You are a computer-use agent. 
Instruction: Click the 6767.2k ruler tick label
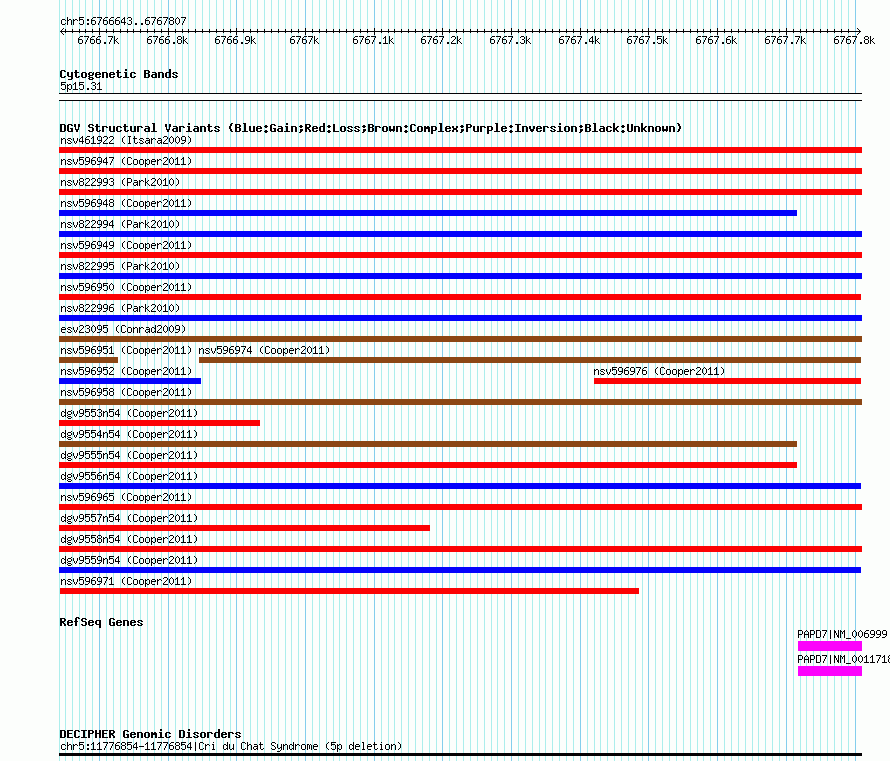441,40
